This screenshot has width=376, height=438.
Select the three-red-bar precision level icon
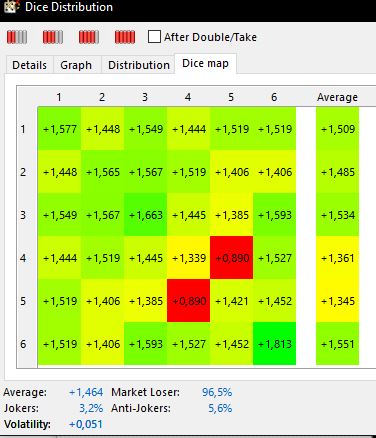pos(53,37)
